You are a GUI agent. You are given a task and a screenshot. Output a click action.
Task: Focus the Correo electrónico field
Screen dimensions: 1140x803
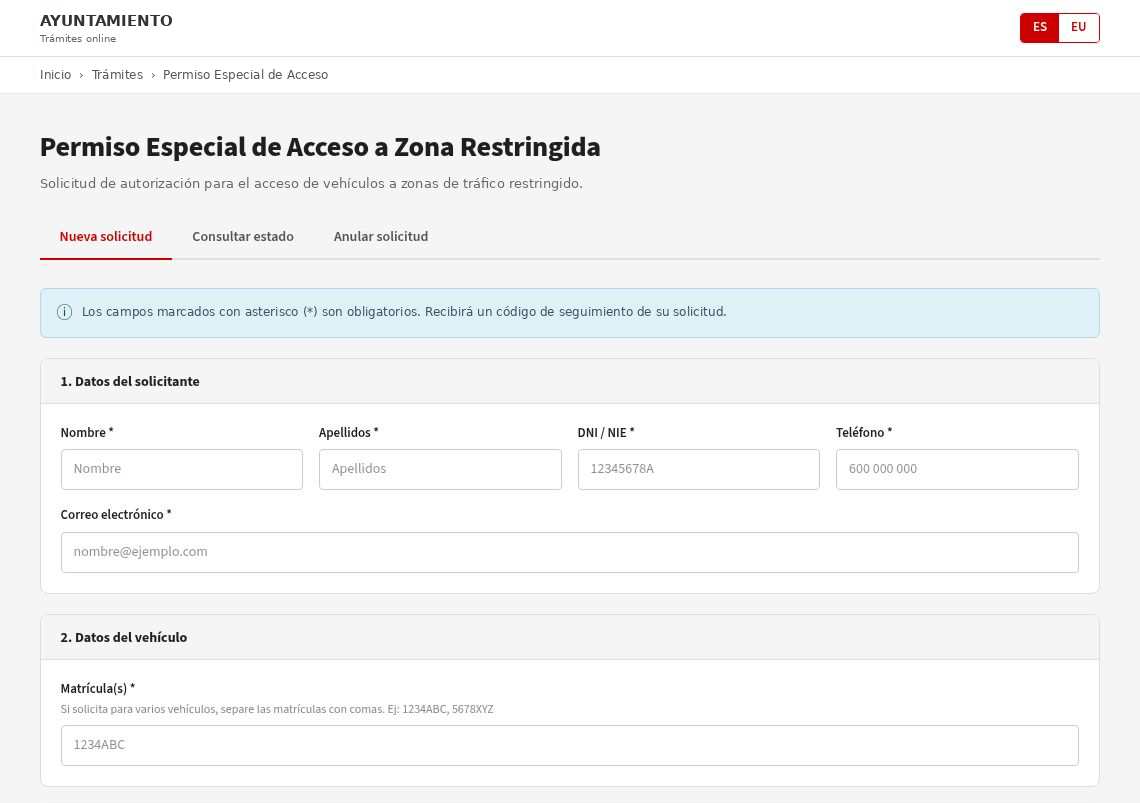point(569,552)
